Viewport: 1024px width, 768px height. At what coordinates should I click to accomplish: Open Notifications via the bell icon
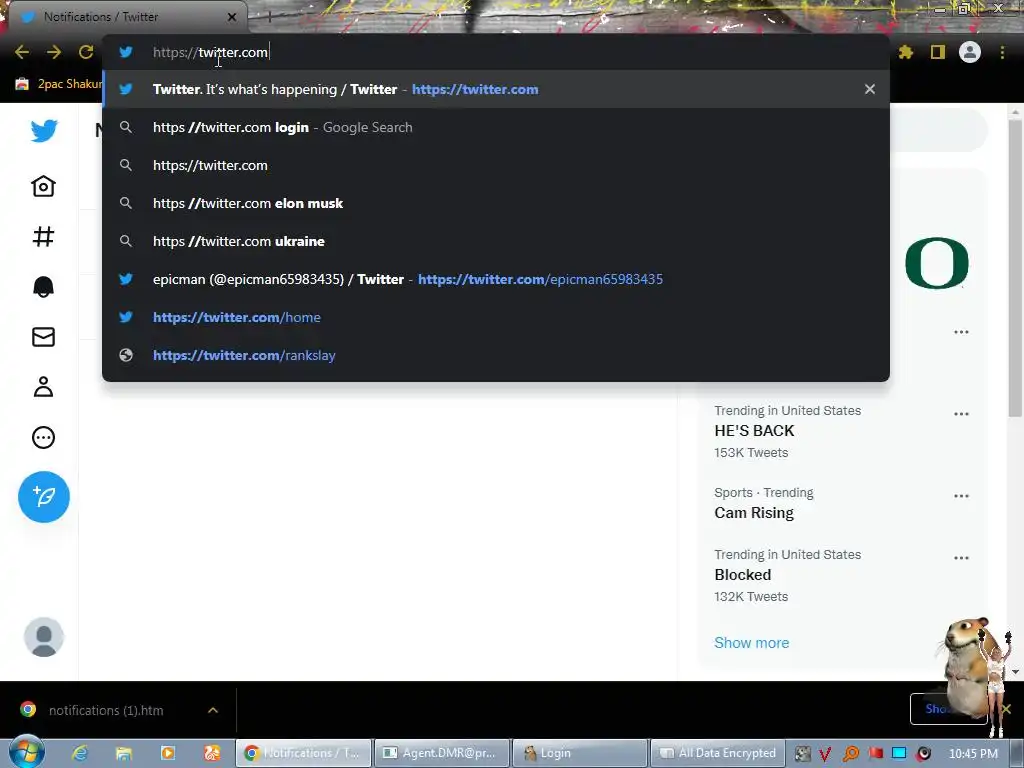point(43,287)
